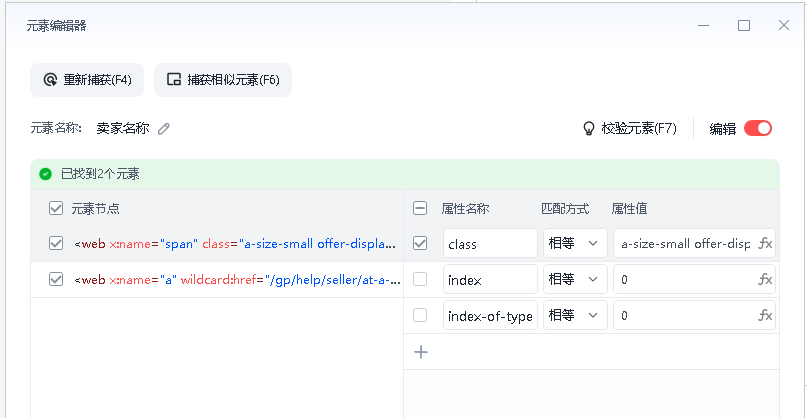The height and width of the screenshot is (418, 807).
Task: Click the fx icon in index row
Action: 766,280
